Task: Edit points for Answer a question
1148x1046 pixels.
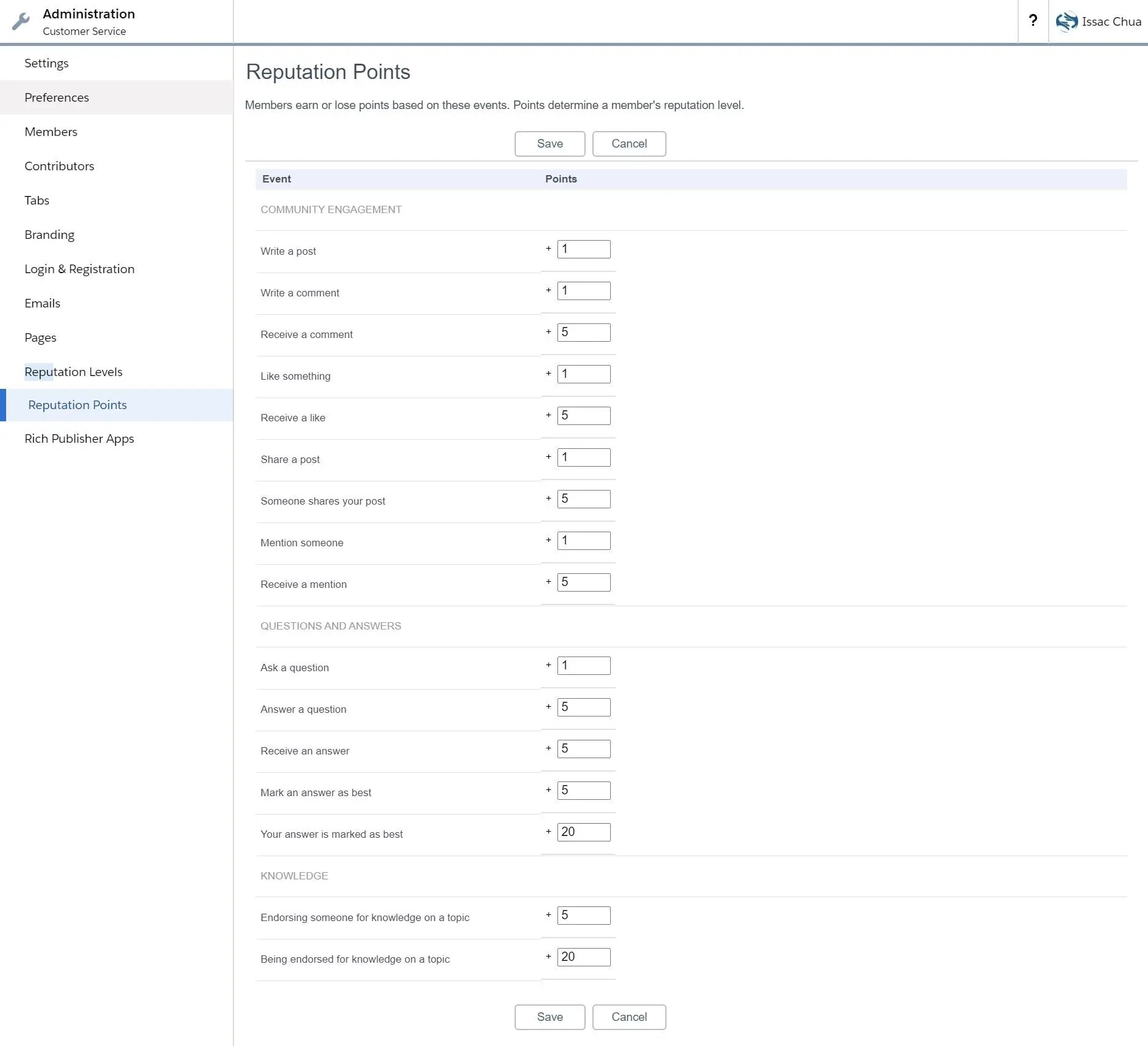Action: coord(584,707)
